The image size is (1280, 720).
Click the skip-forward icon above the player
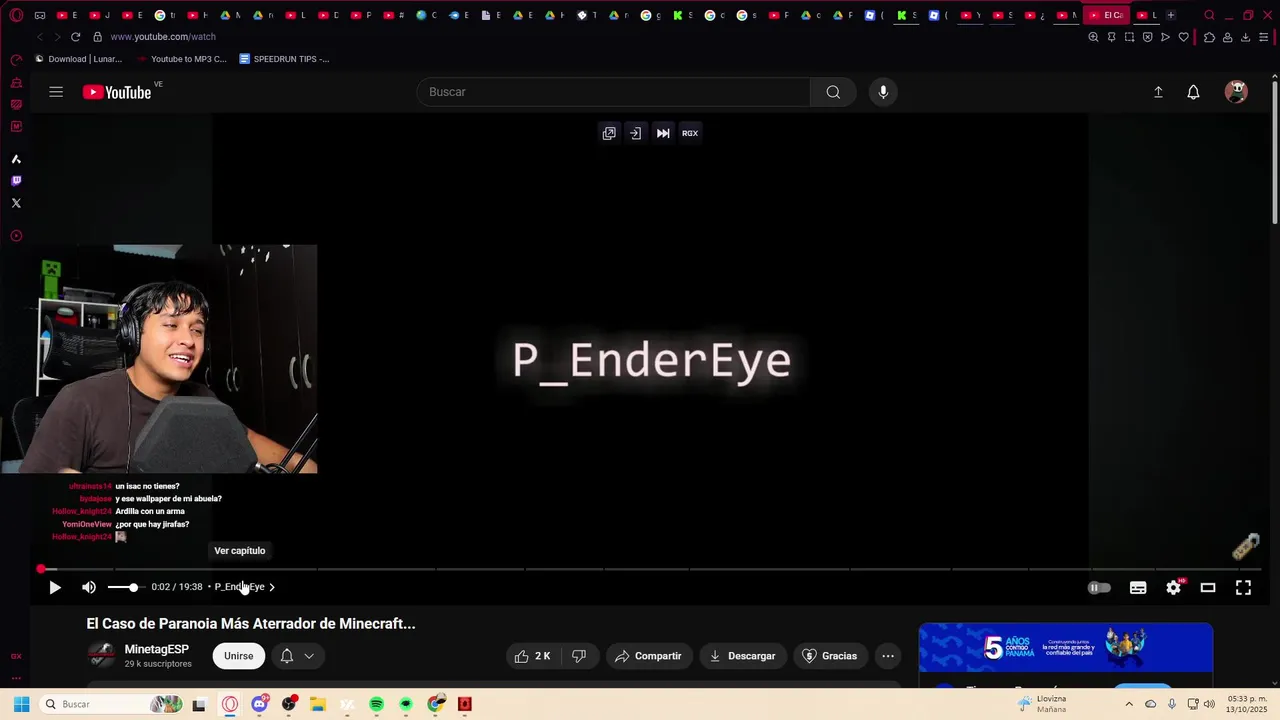(x=663, y=133)
